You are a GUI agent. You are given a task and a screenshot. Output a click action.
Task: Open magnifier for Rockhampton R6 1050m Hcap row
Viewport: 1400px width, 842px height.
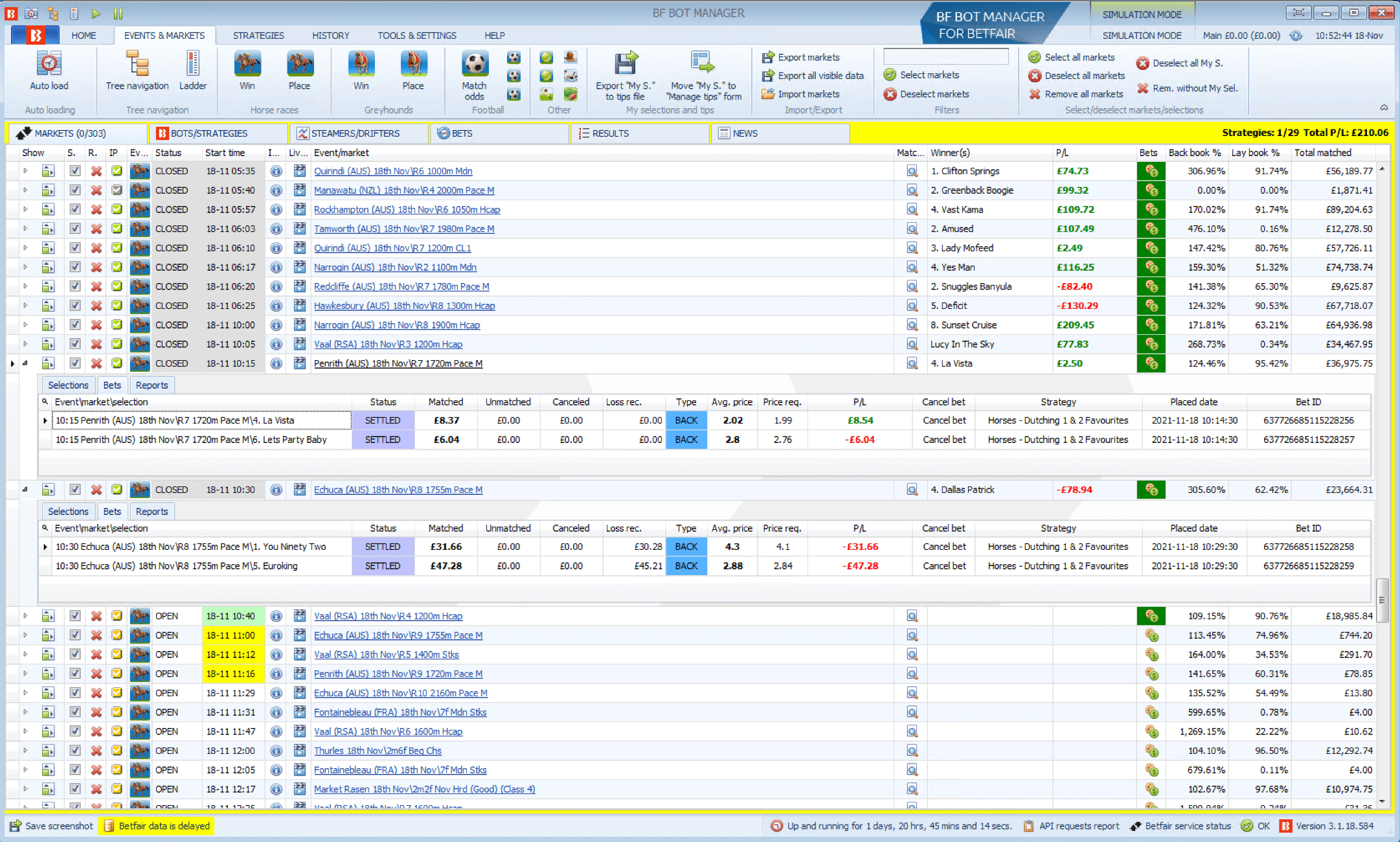point(912,210)
